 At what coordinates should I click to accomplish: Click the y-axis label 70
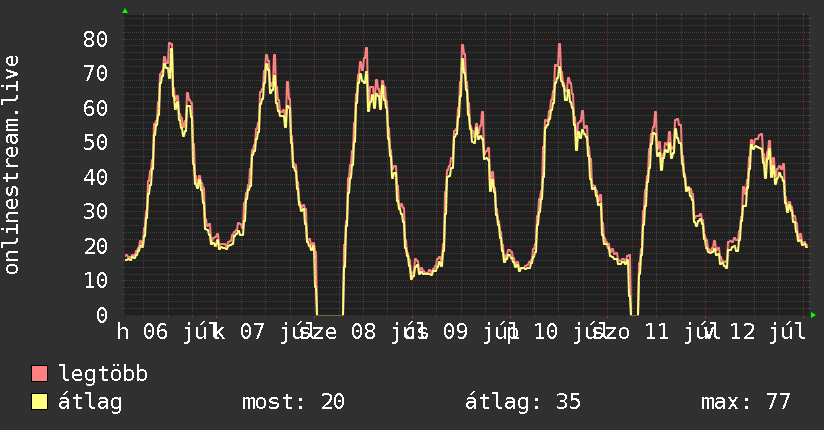point(96,74)
